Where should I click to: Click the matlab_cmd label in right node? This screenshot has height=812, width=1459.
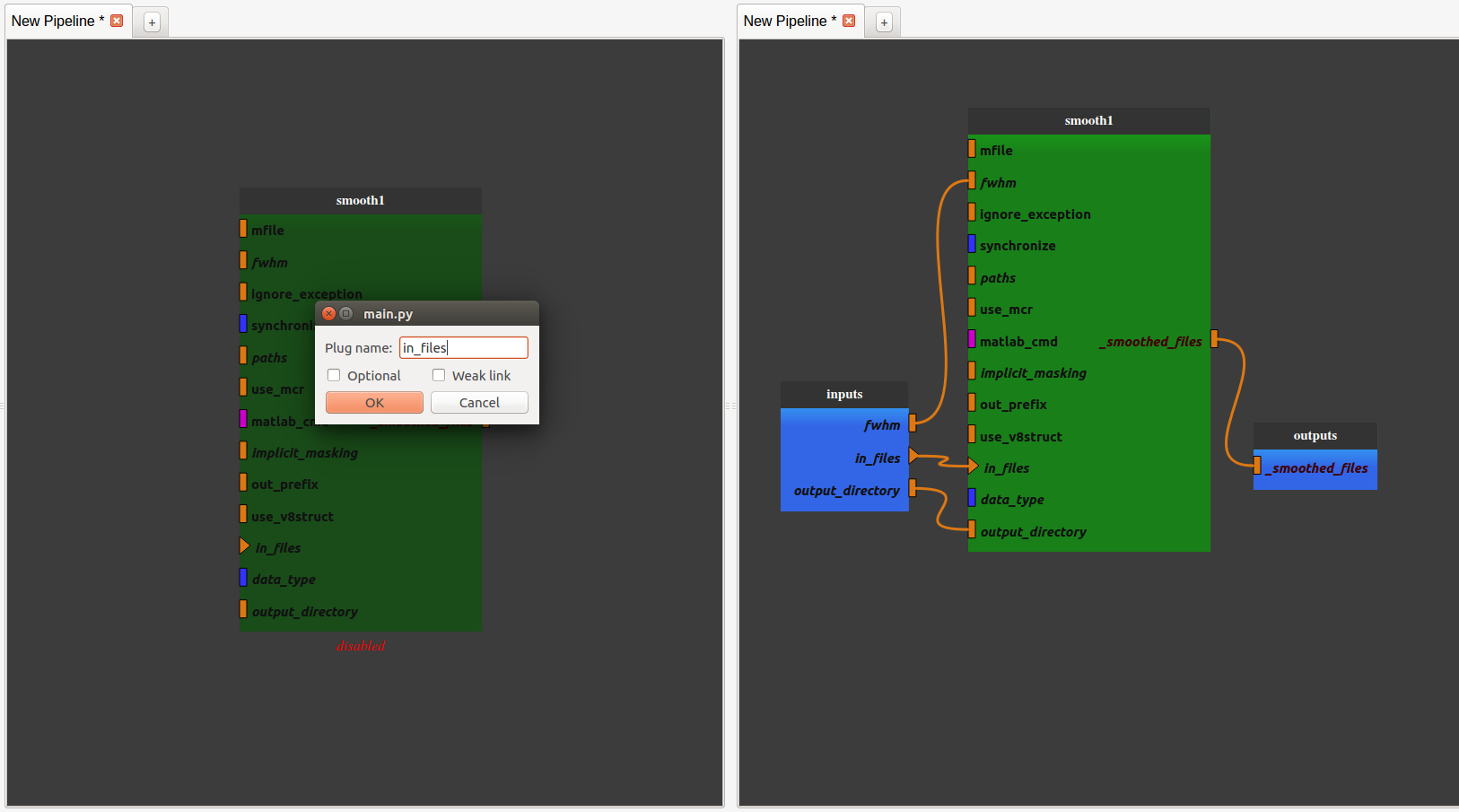tap(1018, 342)
